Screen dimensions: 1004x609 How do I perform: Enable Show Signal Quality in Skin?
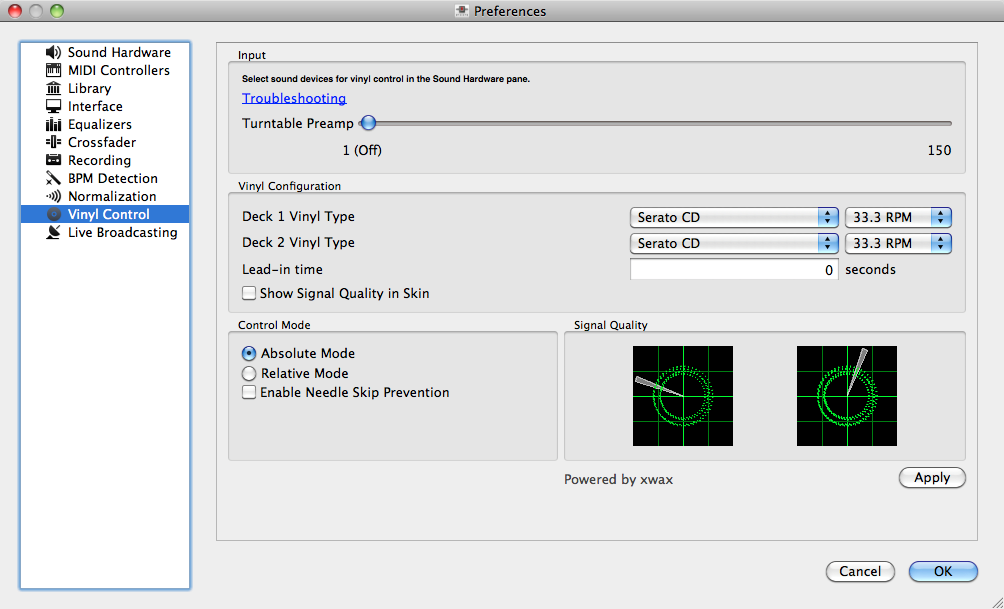click(249, 293)
